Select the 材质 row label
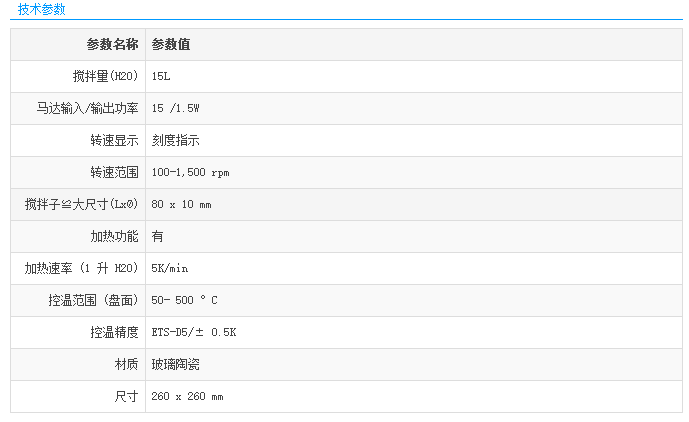This screenshot has height=422, width=689. pyautogui.click(x=126, y=364)
